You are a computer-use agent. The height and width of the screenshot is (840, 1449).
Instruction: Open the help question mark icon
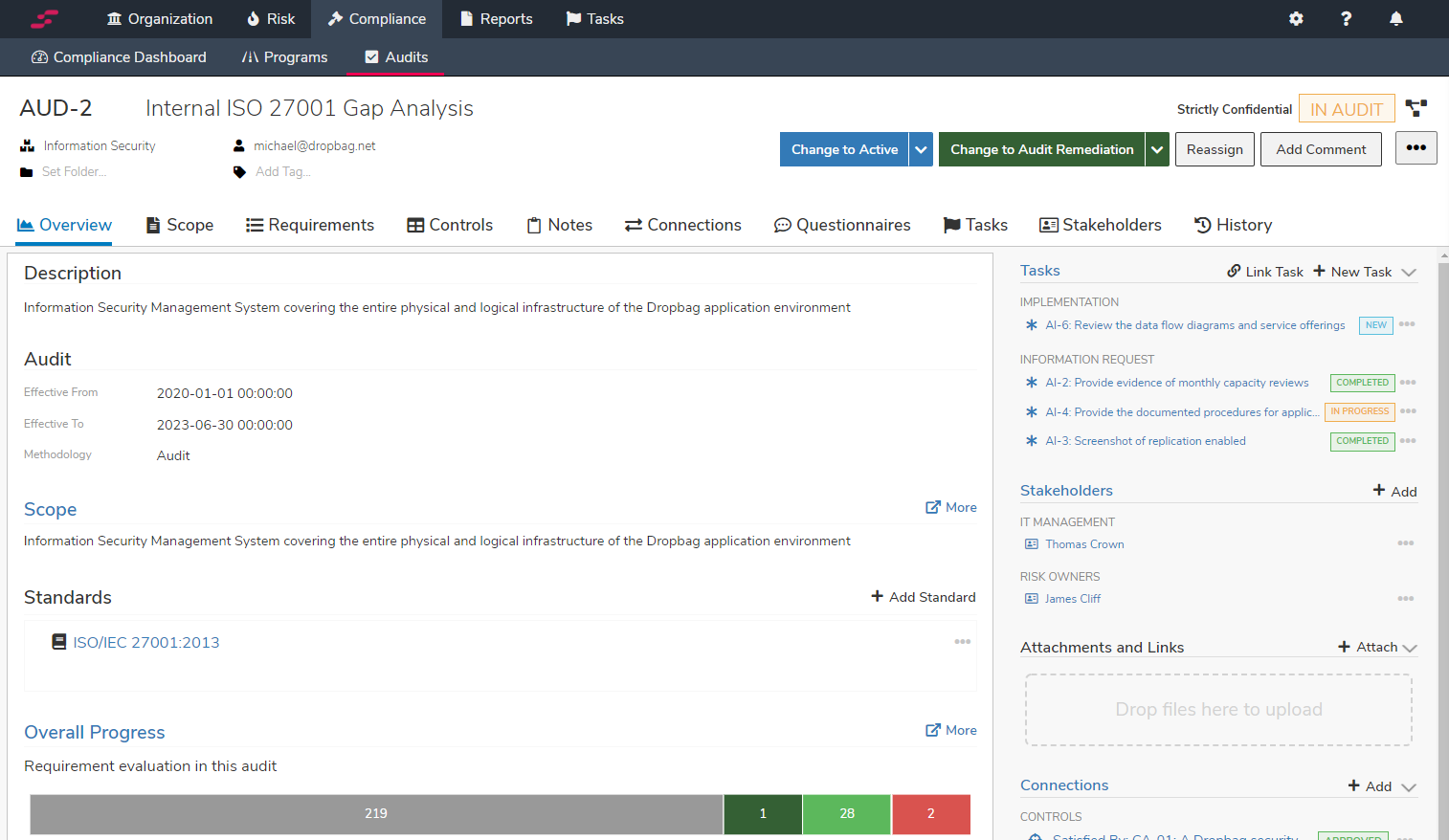coord(1346,19)
